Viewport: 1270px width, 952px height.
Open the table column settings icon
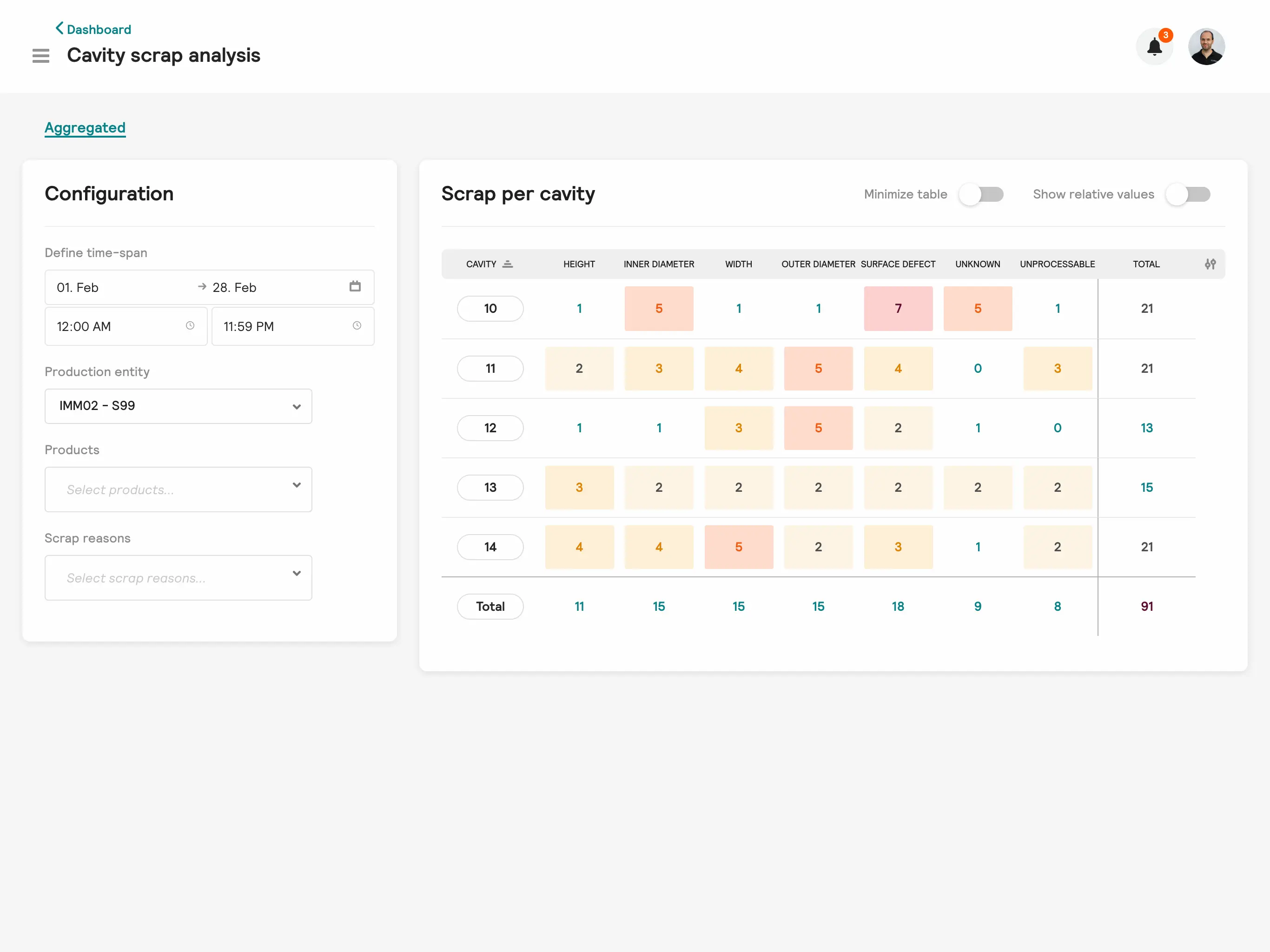point(1210,264)
